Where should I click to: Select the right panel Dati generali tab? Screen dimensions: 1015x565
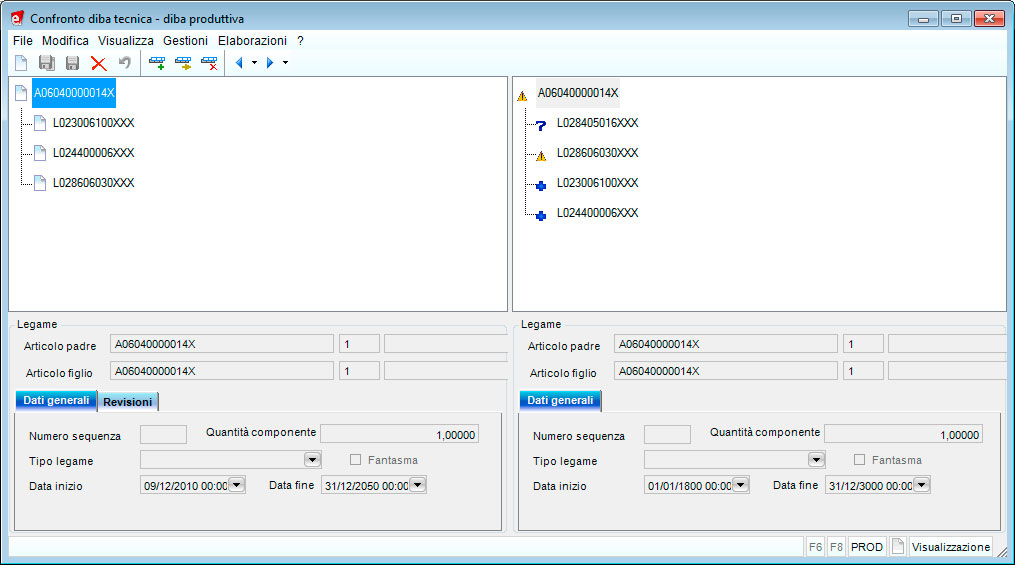[x=560, y=401]
